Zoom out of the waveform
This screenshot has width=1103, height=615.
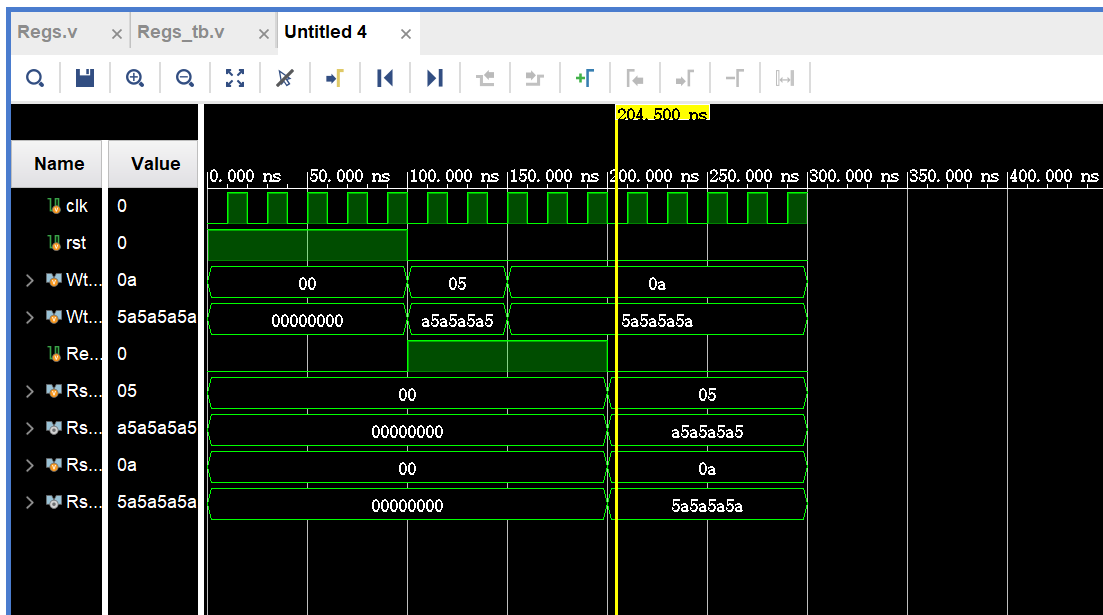pyautogui.click(x=185, y=78)
